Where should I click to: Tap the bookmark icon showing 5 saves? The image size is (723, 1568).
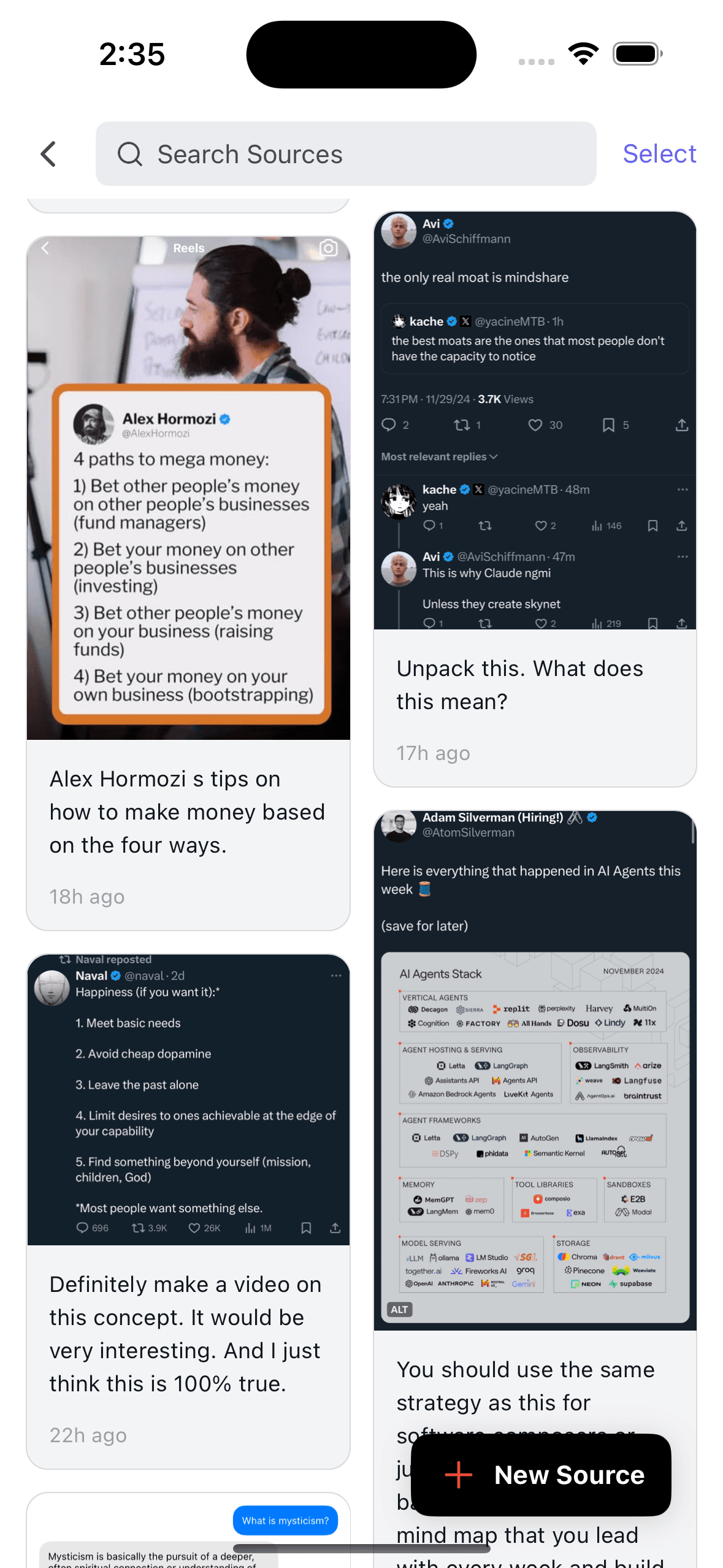(x=608, y=425)
